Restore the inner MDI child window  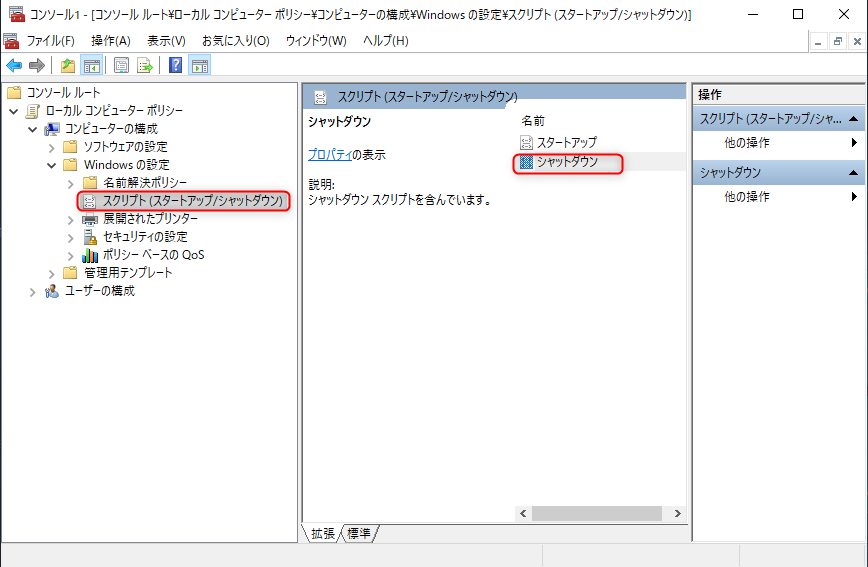coord(838,41)
